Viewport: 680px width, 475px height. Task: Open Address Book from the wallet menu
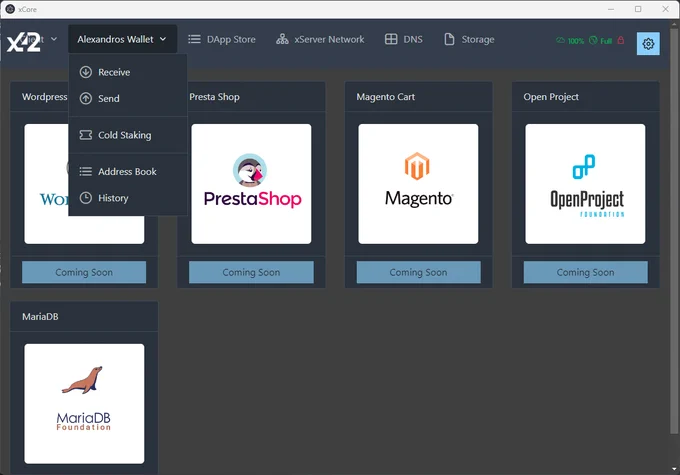(x=128, y=171)
